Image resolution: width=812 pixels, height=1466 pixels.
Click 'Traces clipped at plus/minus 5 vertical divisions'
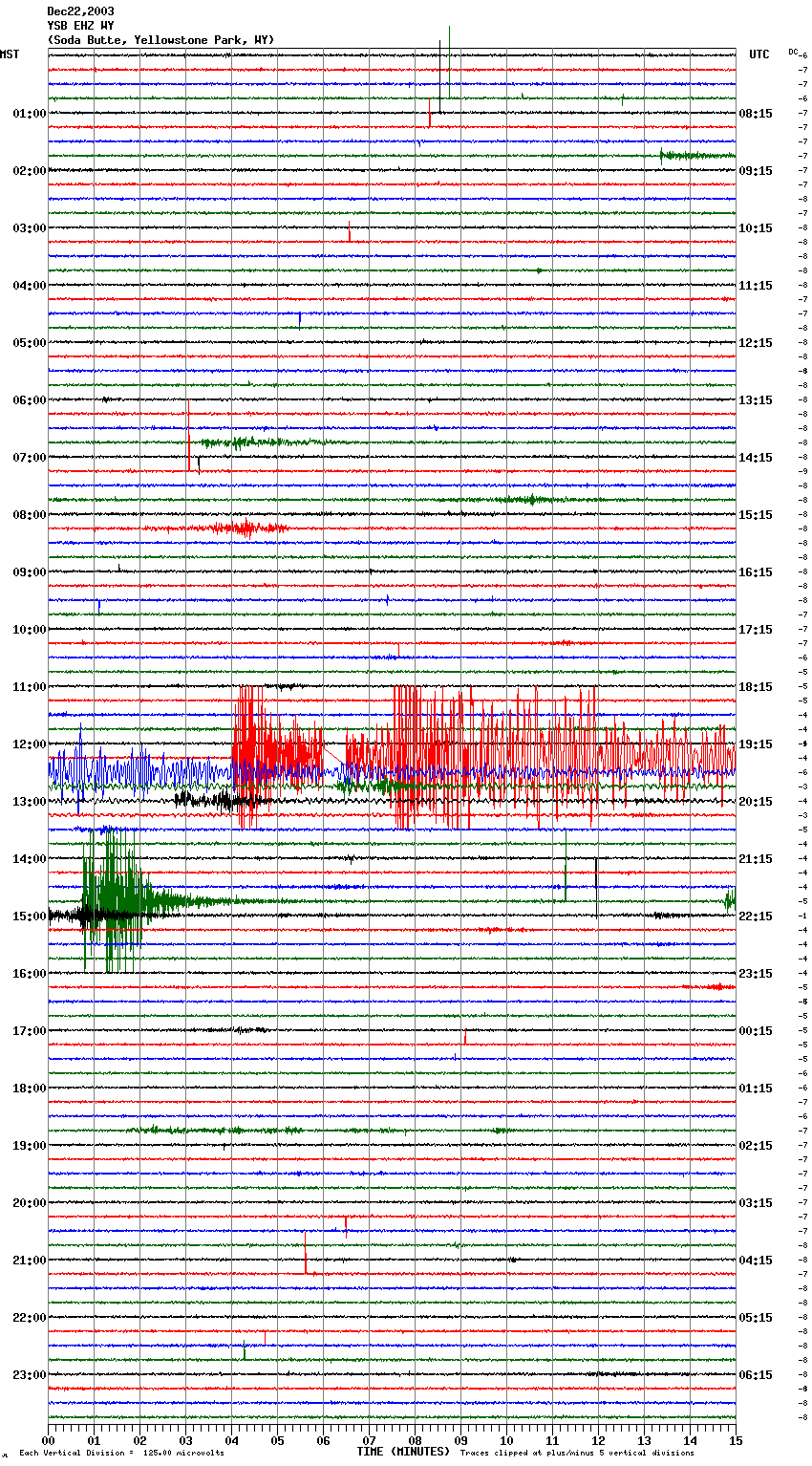(577, 1453)
